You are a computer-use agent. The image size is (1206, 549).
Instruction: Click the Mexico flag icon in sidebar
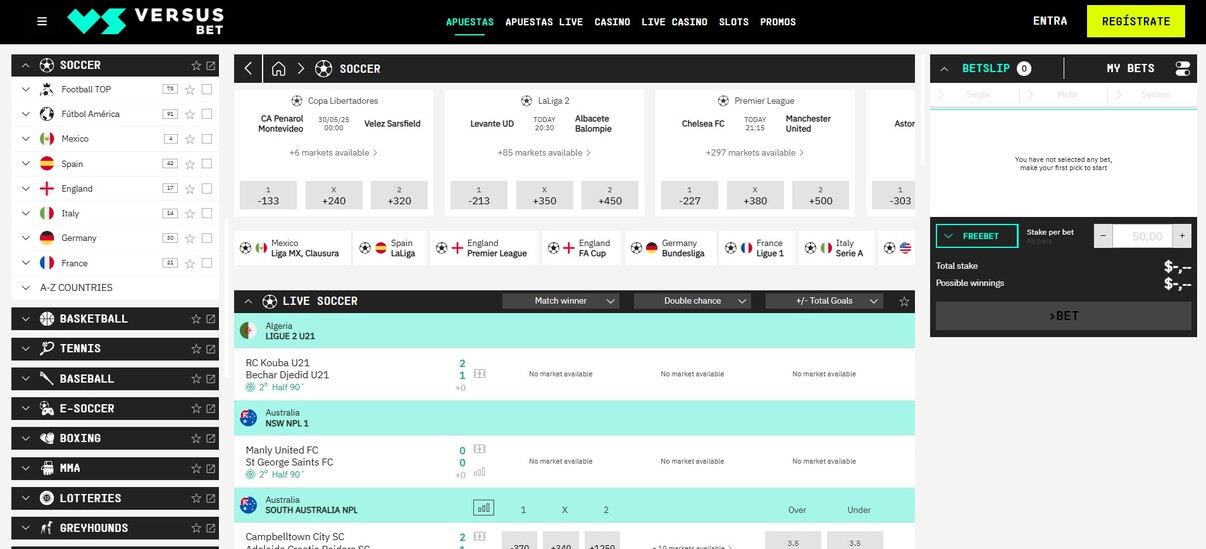point(47,138)
